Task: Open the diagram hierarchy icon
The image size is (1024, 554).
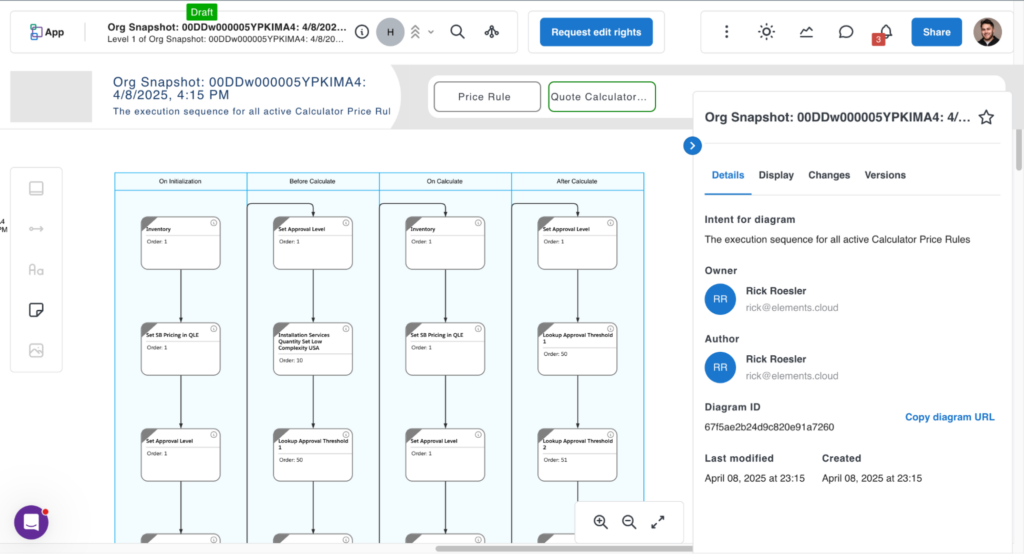Action: click(x=491, y=32)
